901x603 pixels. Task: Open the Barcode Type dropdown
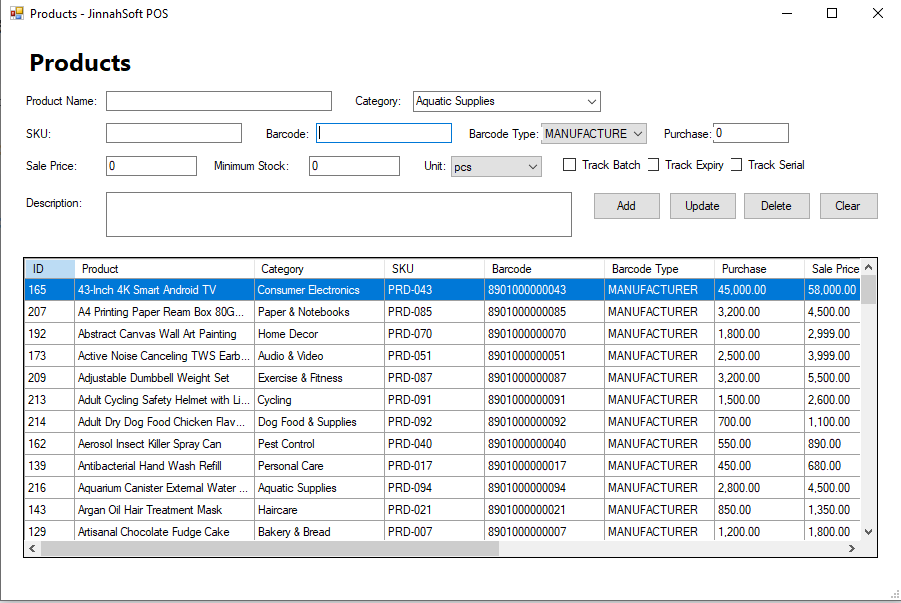click(594, 134)
